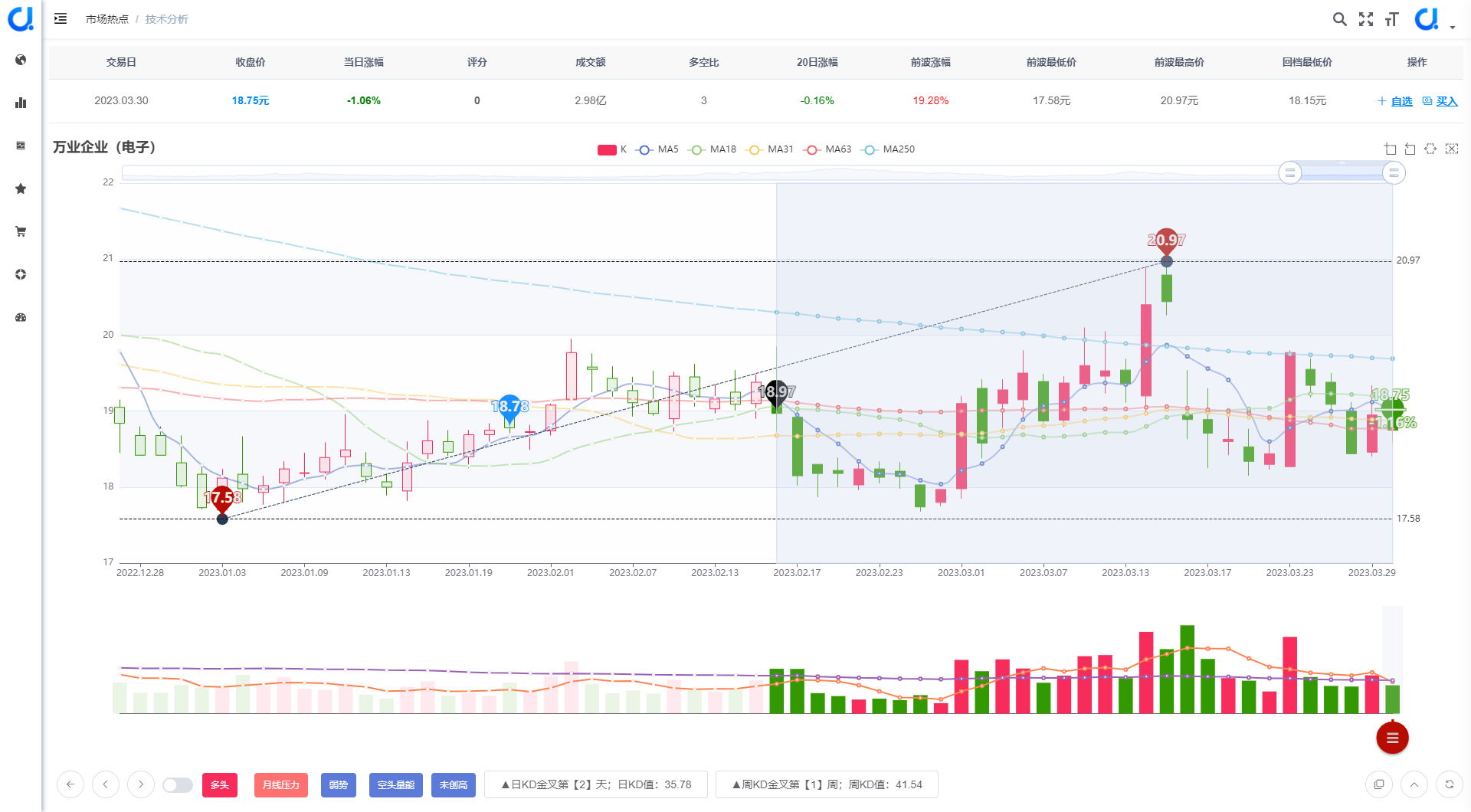Click the refresh icon at bottom right
Screen dimensions: 1471x812
click(1450, 784)
